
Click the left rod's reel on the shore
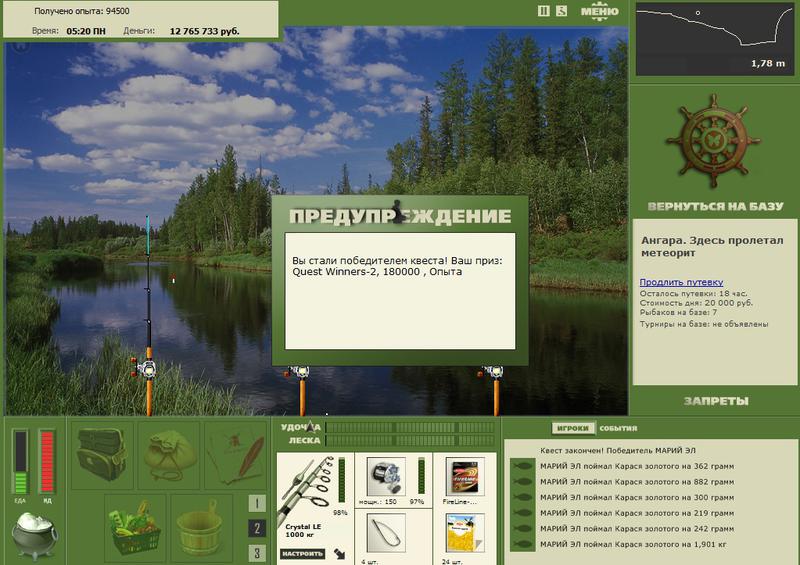(144, 367)
